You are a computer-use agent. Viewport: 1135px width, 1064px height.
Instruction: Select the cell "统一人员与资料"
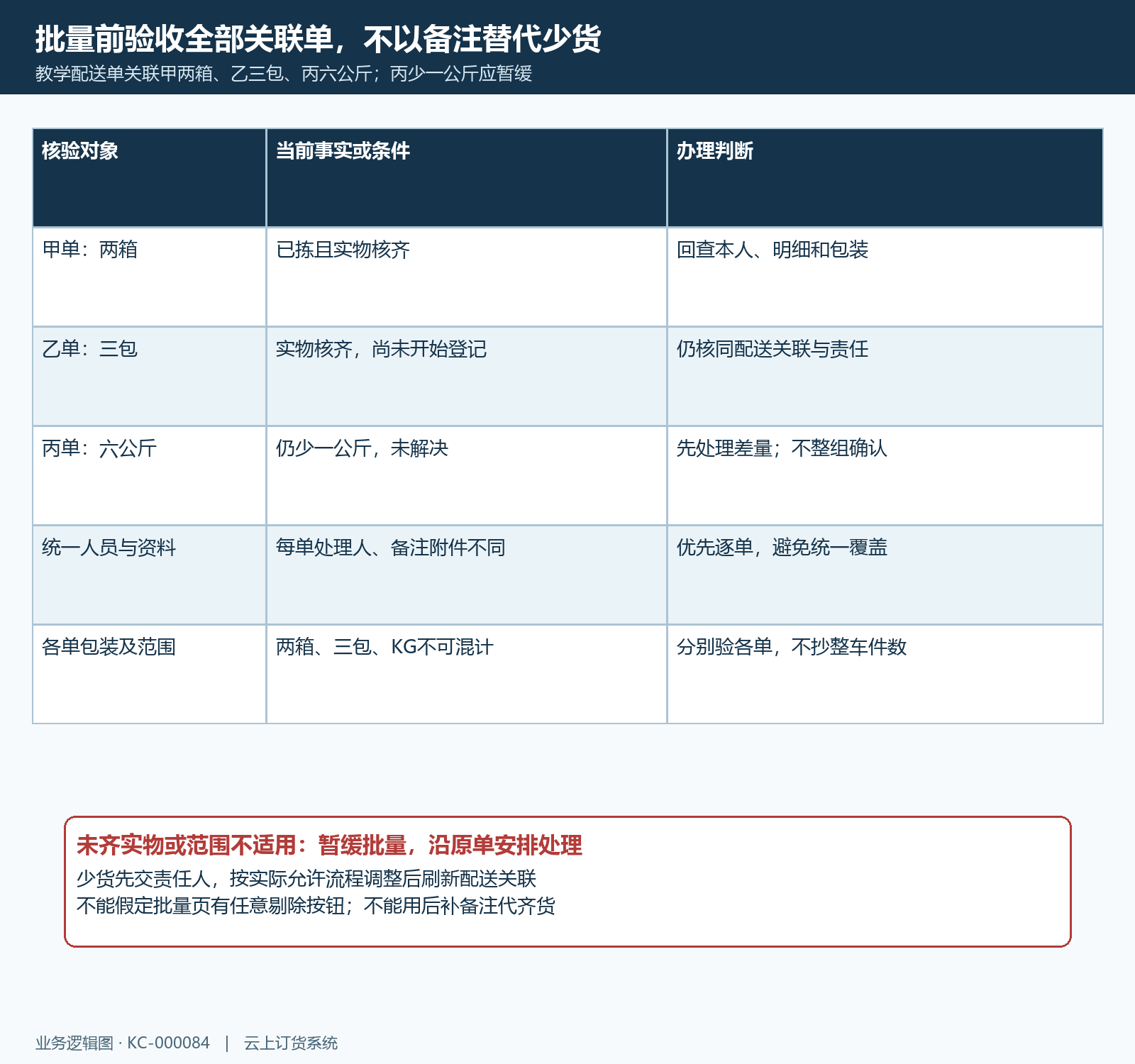150,575
